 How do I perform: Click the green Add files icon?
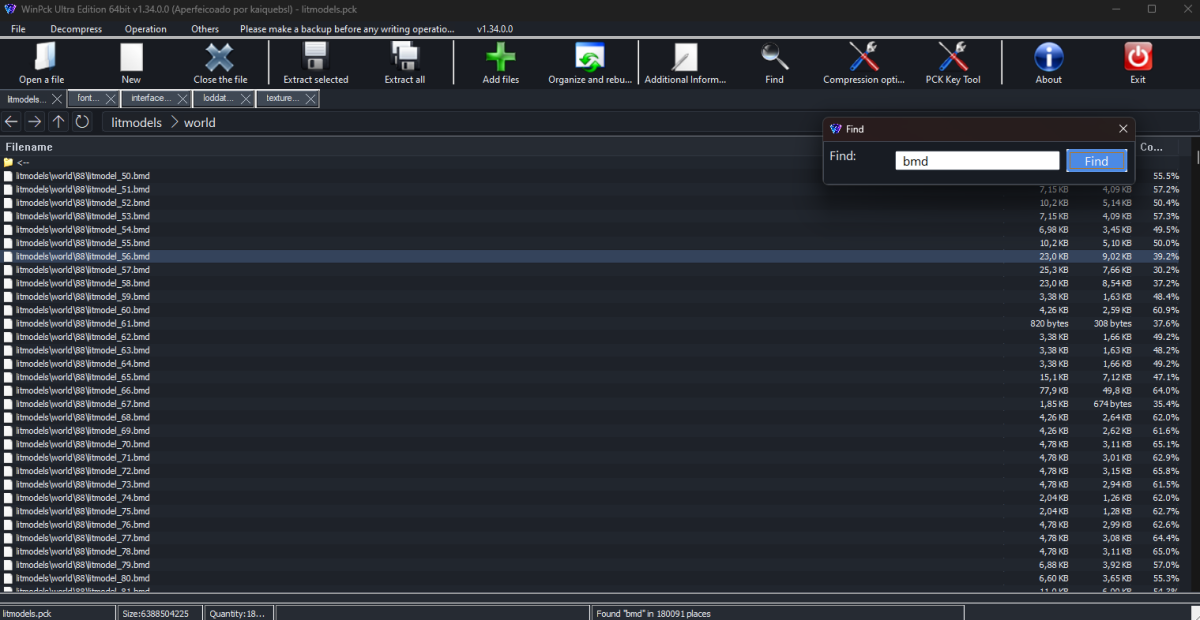pos(500,58)
